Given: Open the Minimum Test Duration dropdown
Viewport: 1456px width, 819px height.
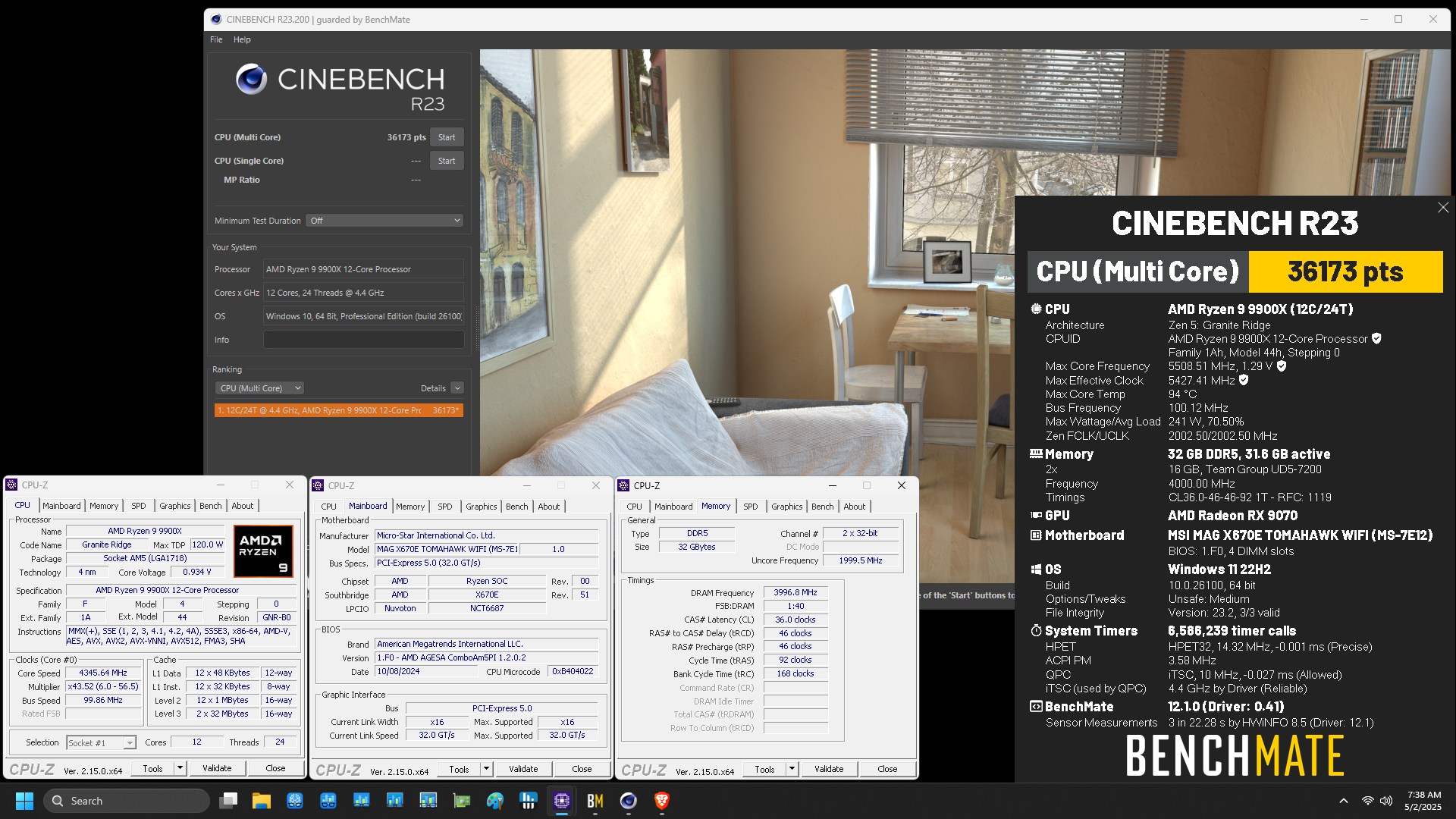Looking at the screenshot, I should (385, 221).
